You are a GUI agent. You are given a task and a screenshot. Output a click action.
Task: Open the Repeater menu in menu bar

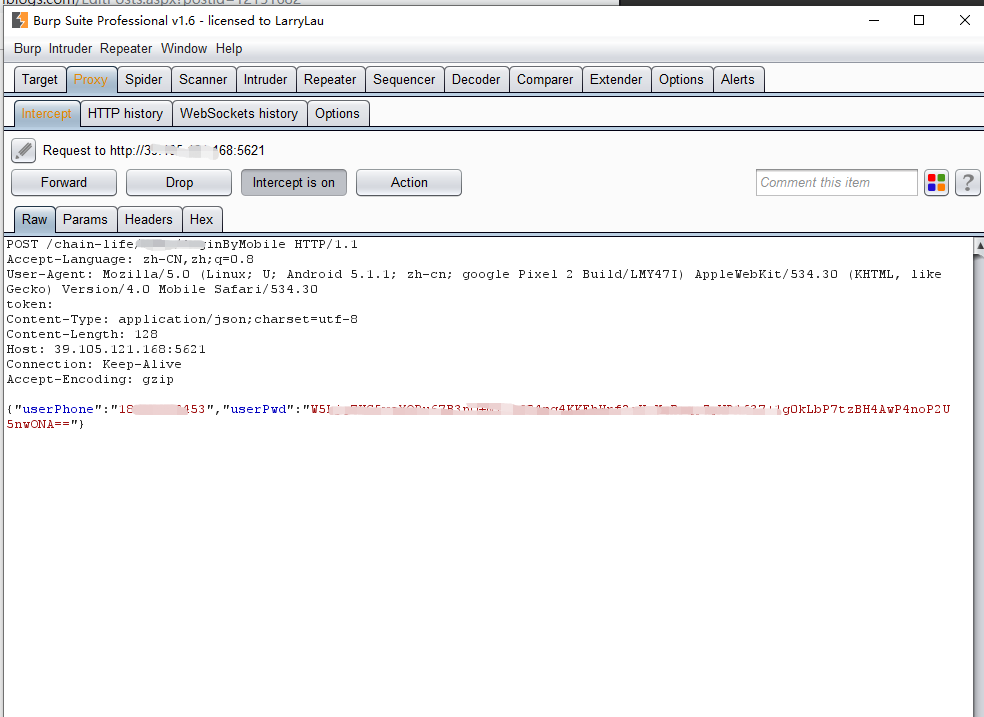(126, 48)
